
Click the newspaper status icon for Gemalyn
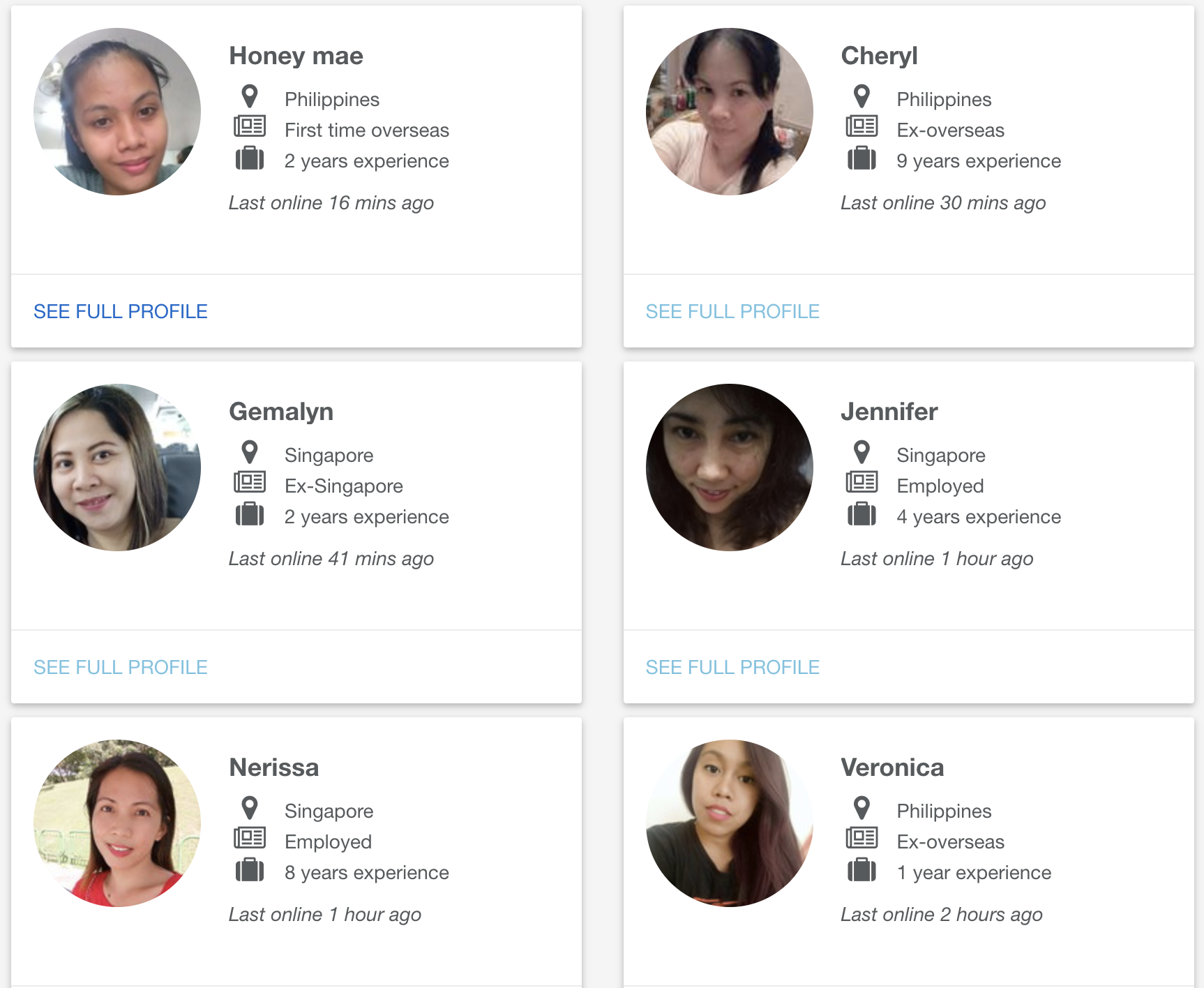click(250, 482)
